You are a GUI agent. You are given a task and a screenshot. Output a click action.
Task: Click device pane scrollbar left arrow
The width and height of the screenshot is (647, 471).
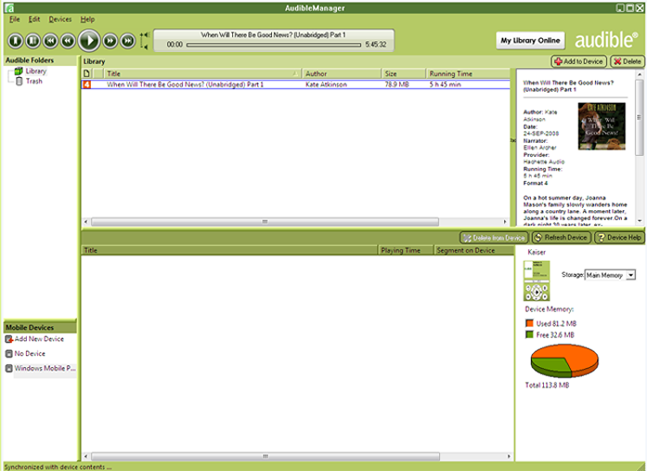pyautogui.click(x=86, y=456)
